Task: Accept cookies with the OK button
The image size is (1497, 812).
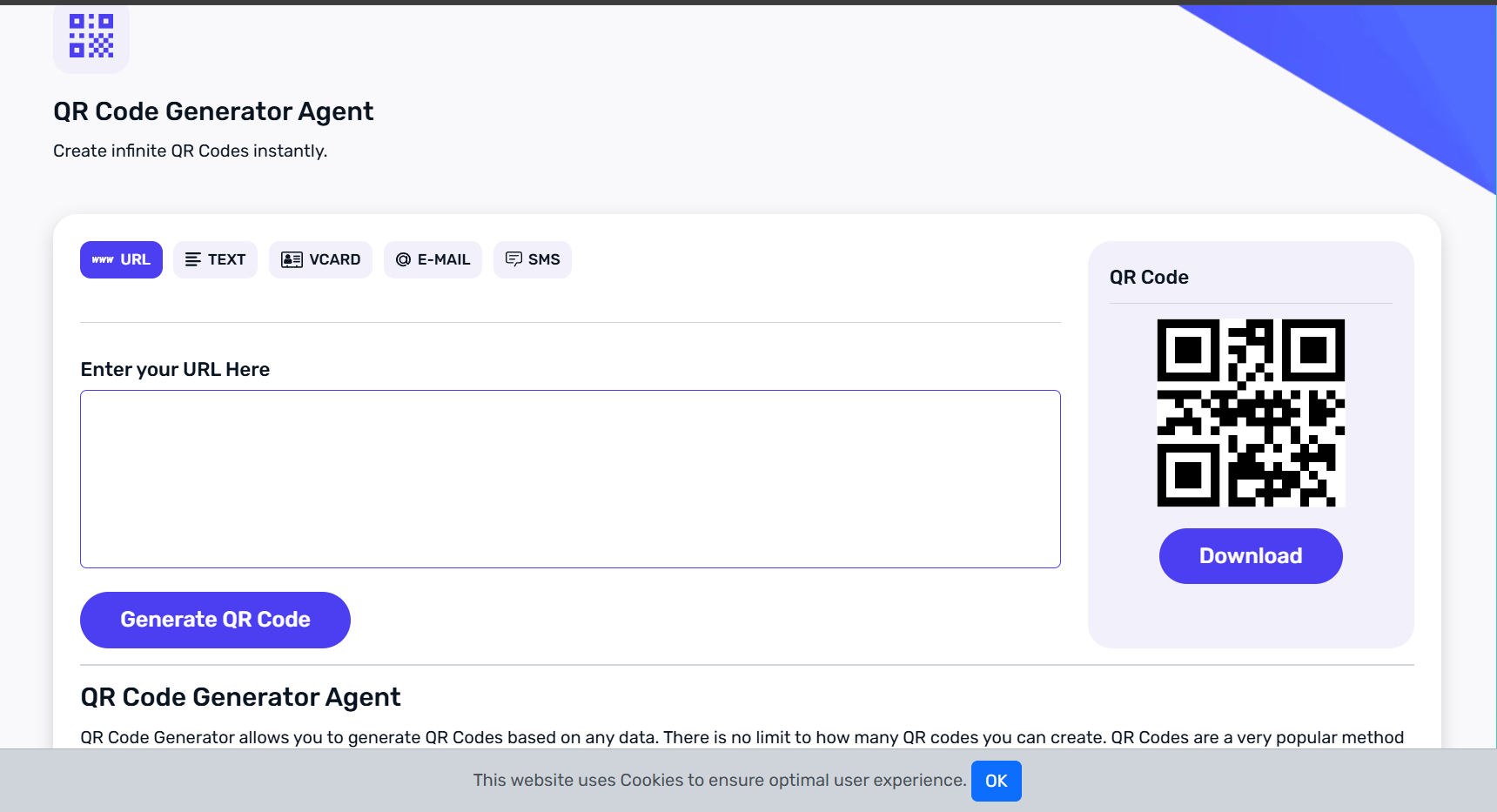Action: click(996, 781)
